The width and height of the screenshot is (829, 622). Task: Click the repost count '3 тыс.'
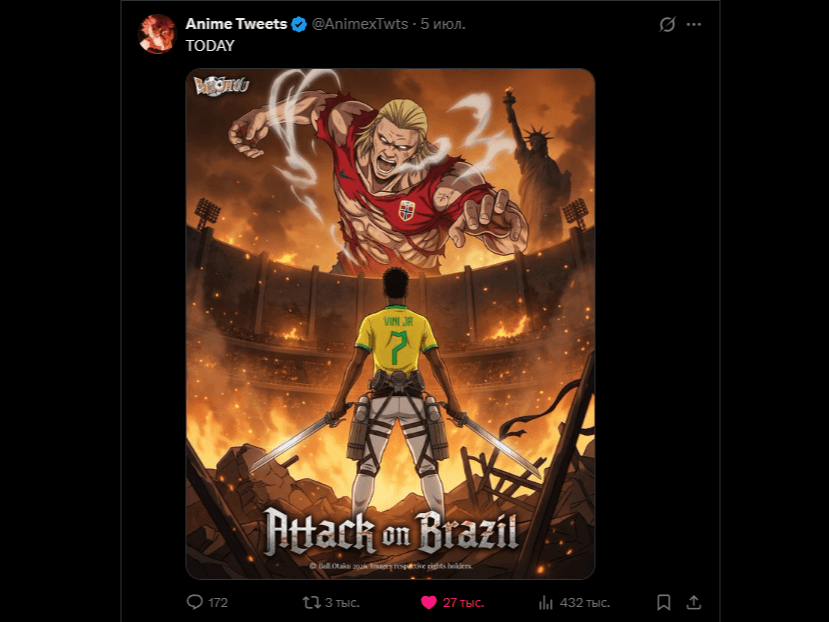pos(342,602)
